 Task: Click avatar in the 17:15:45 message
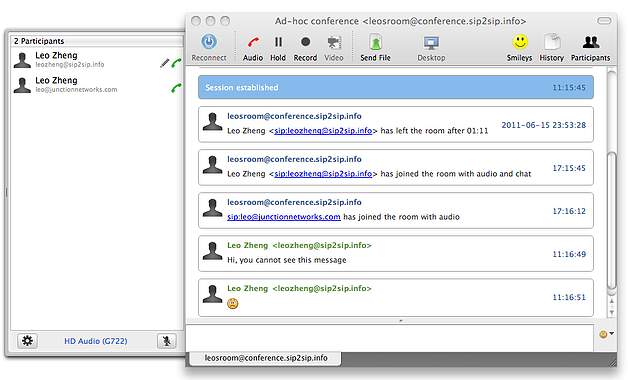point(212,165)
